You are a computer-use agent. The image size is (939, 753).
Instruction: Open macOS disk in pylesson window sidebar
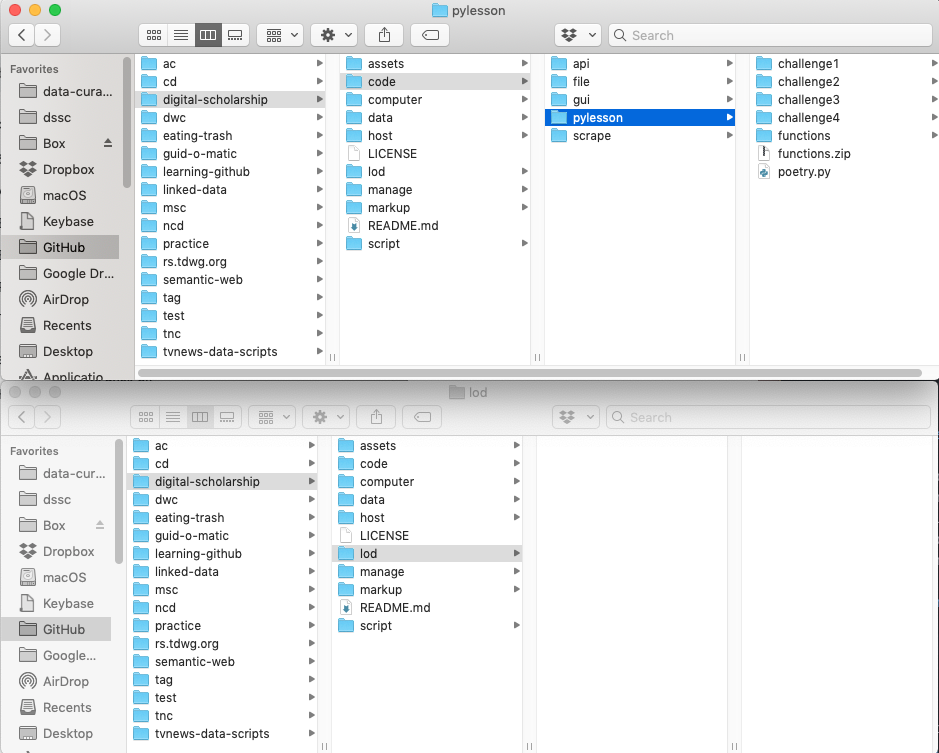[60, 195]
